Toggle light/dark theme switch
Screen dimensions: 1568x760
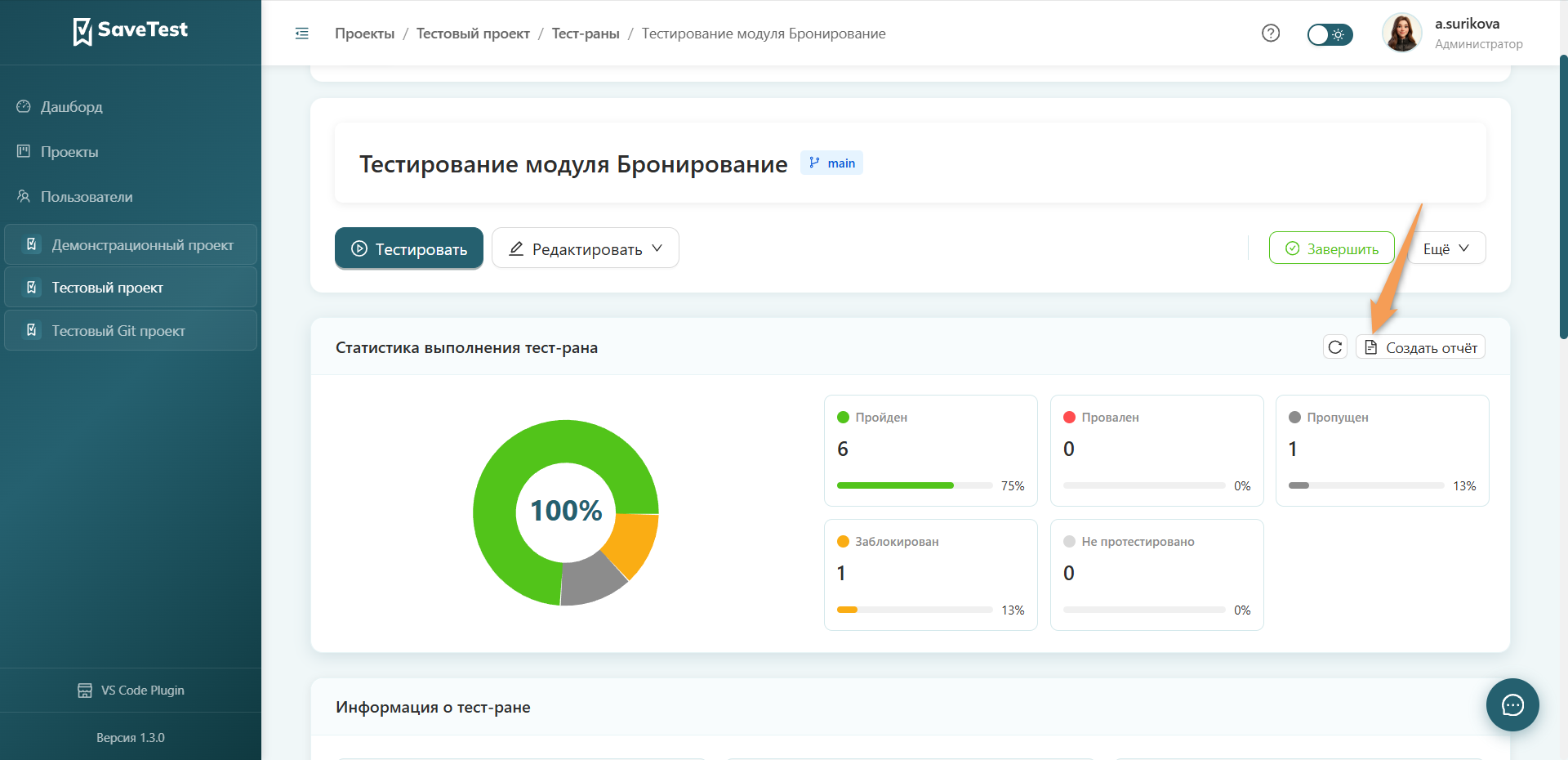pos(1330,34)
